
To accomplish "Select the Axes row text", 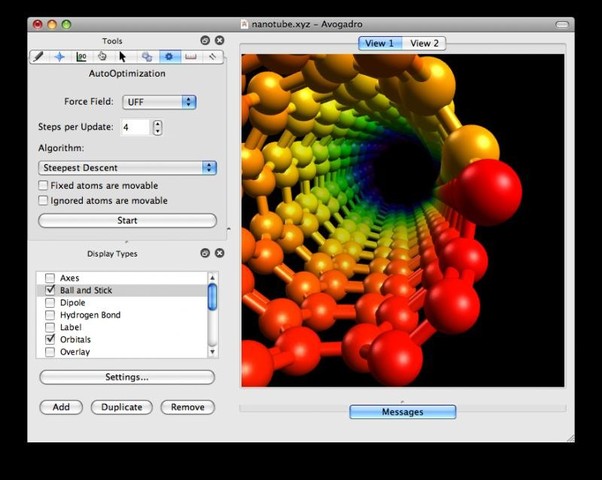I will pyautogui.click(x=69, y=278).
